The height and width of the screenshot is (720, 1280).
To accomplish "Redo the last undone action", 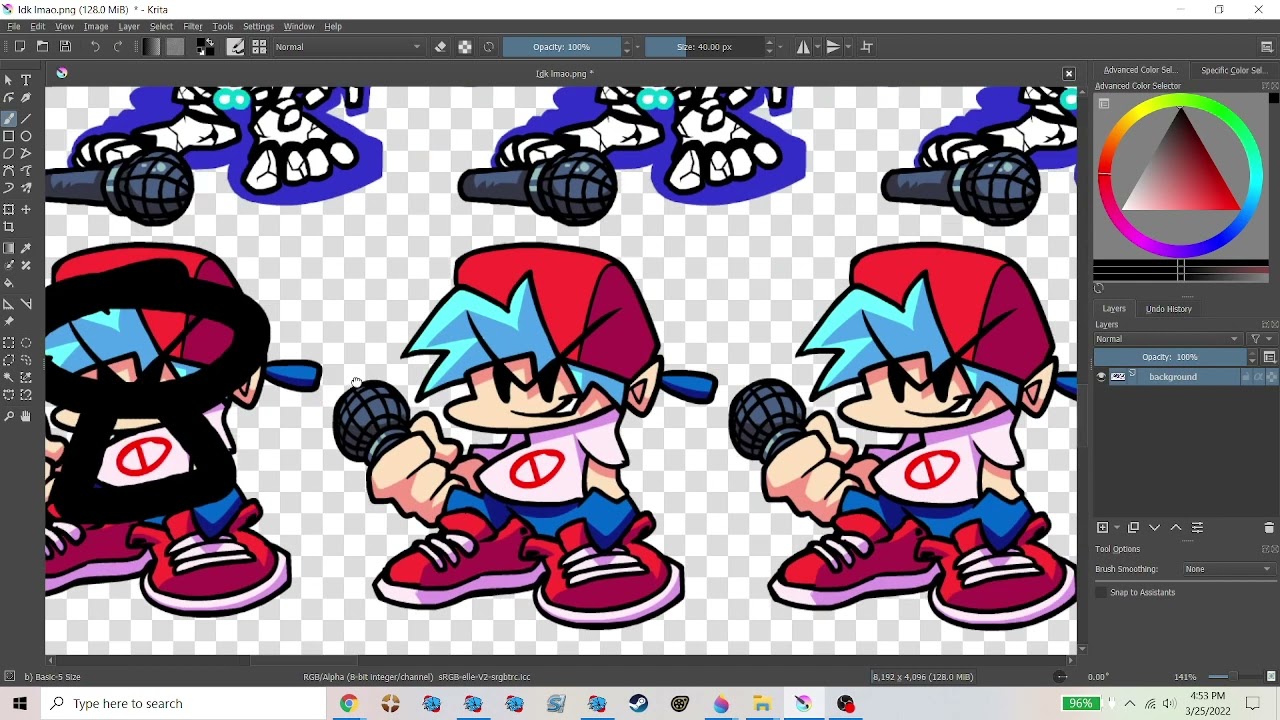I will 118,46.
